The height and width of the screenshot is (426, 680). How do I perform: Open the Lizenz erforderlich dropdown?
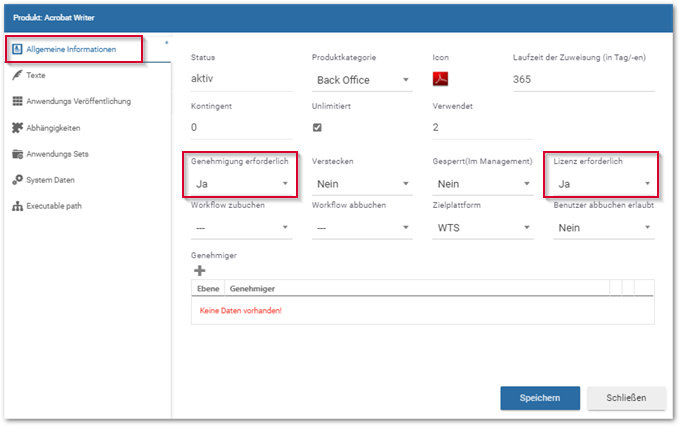tap(604, 184)
